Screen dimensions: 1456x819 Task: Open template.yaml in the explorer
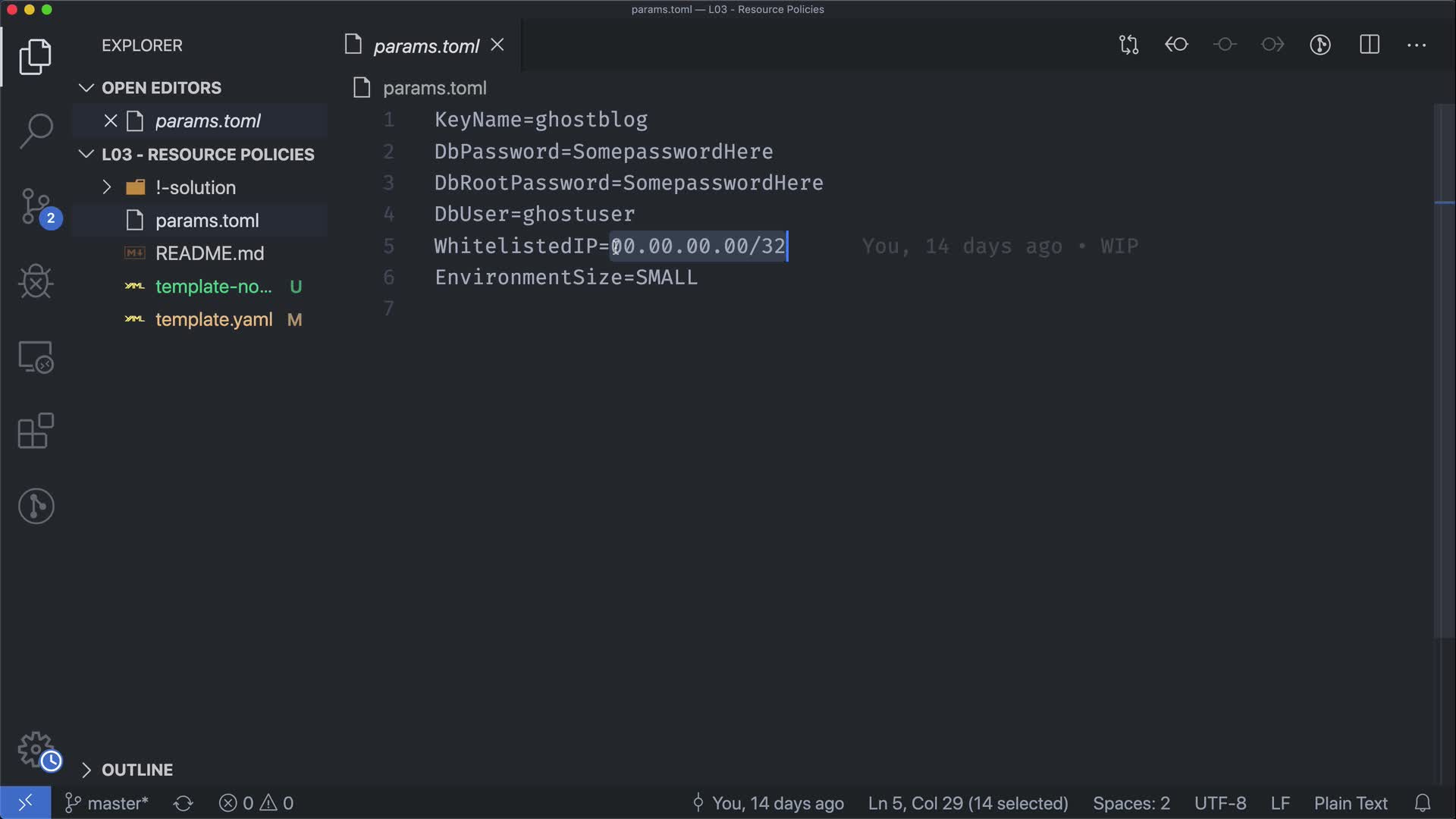(x=213, y=319)
